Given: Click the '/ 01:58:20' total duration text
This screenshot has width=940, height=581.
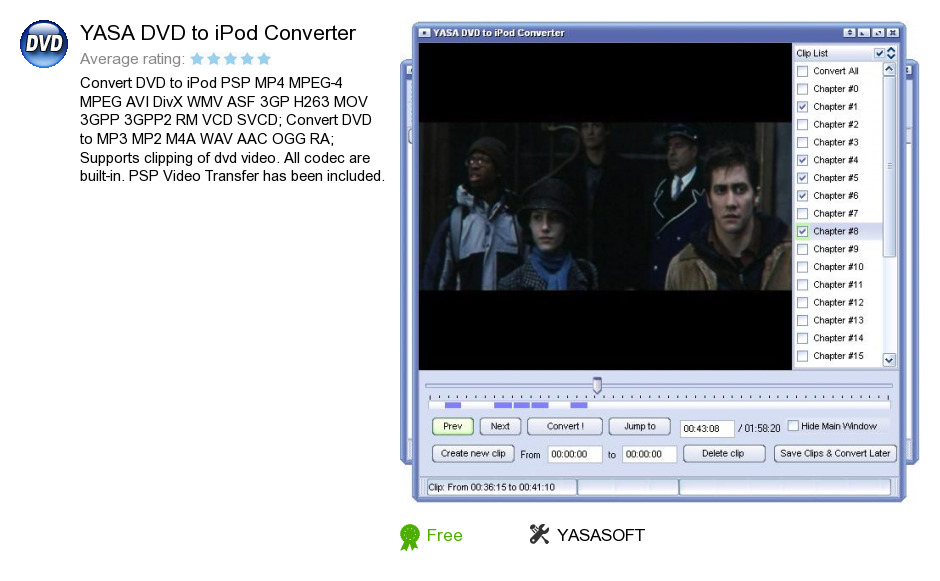Looking at the screenshot, I should click(760, 429).
